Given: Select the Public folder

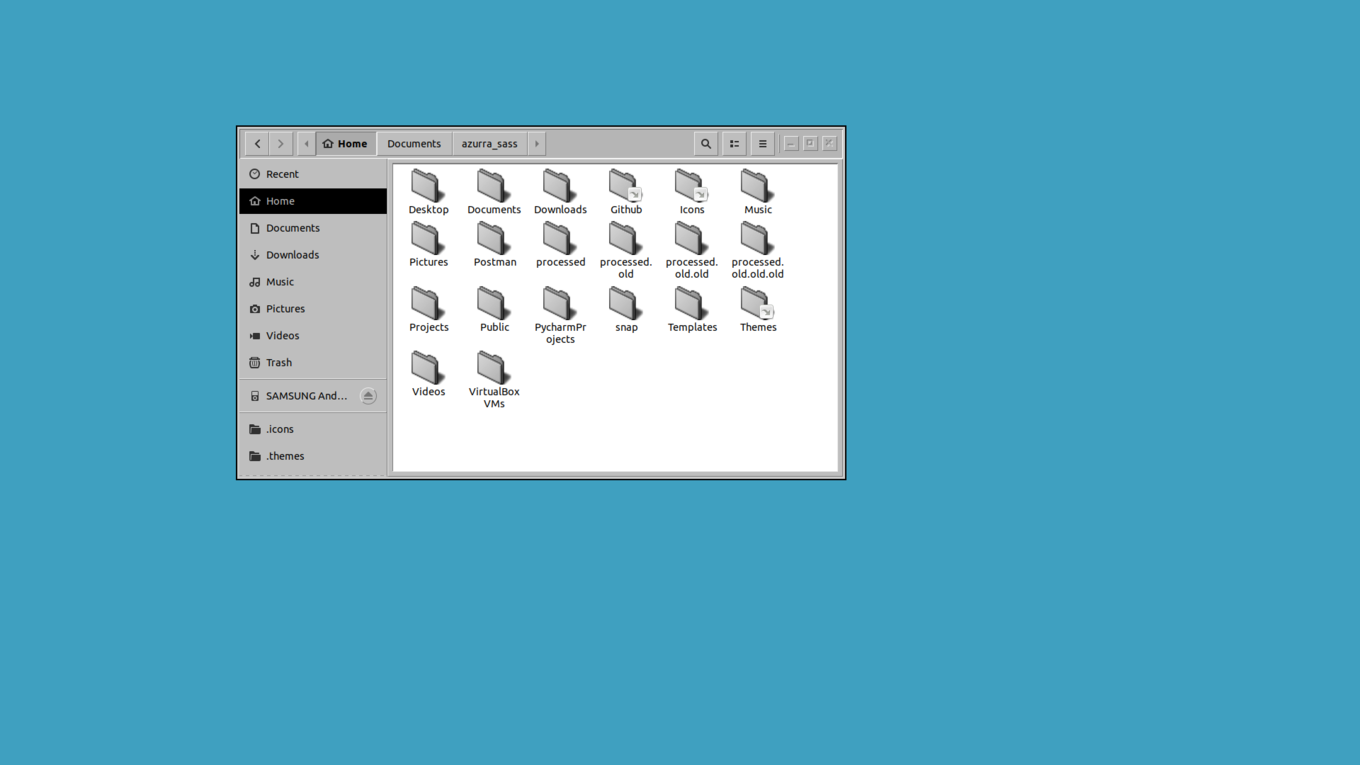Looking at the screenshot, I should pos(494,310).
